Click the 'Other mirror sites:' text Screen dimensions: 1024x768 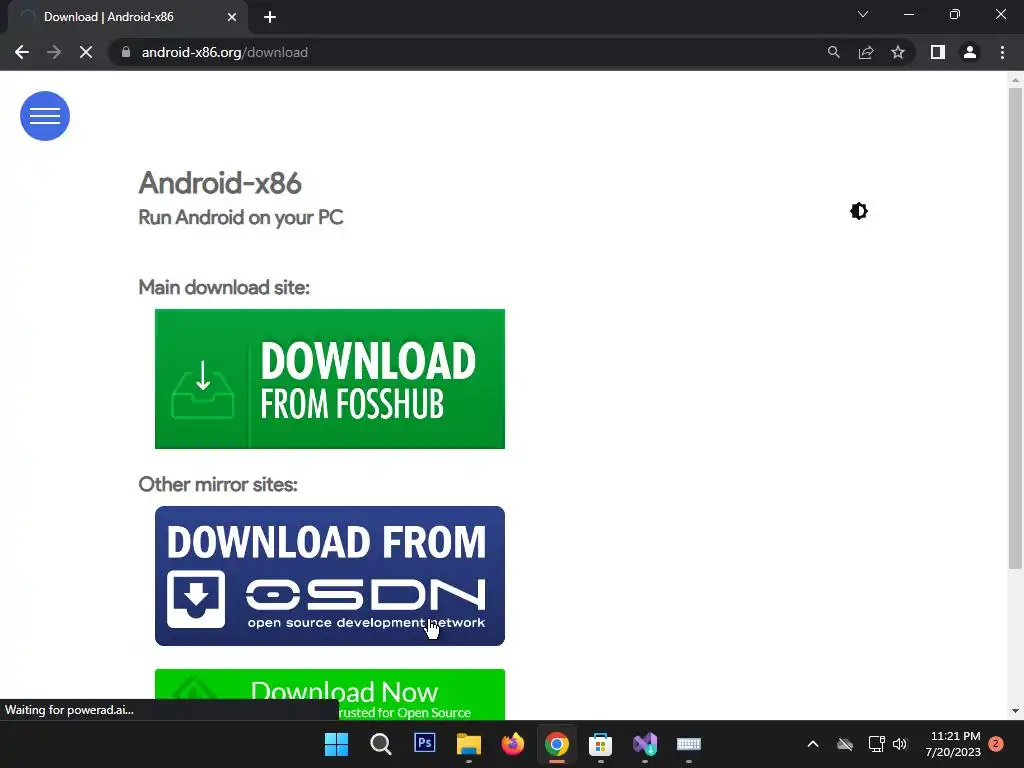click(x=218, y=485)
